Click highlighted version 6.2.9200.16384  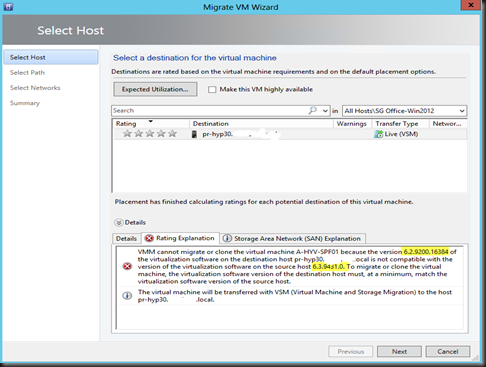426,252
